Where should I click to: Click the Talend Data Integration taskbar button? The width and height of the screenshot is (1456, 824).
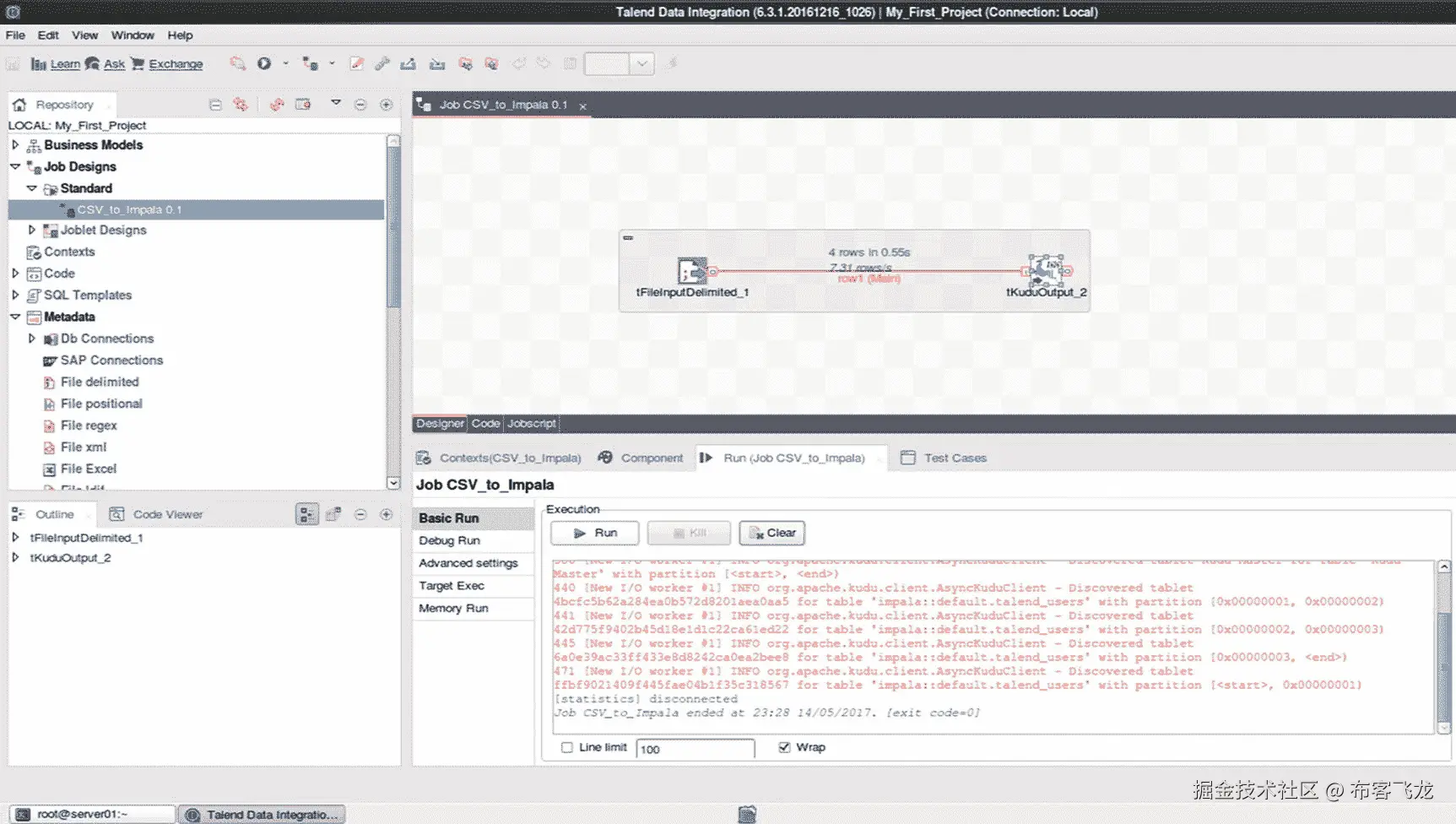(263, 814)
